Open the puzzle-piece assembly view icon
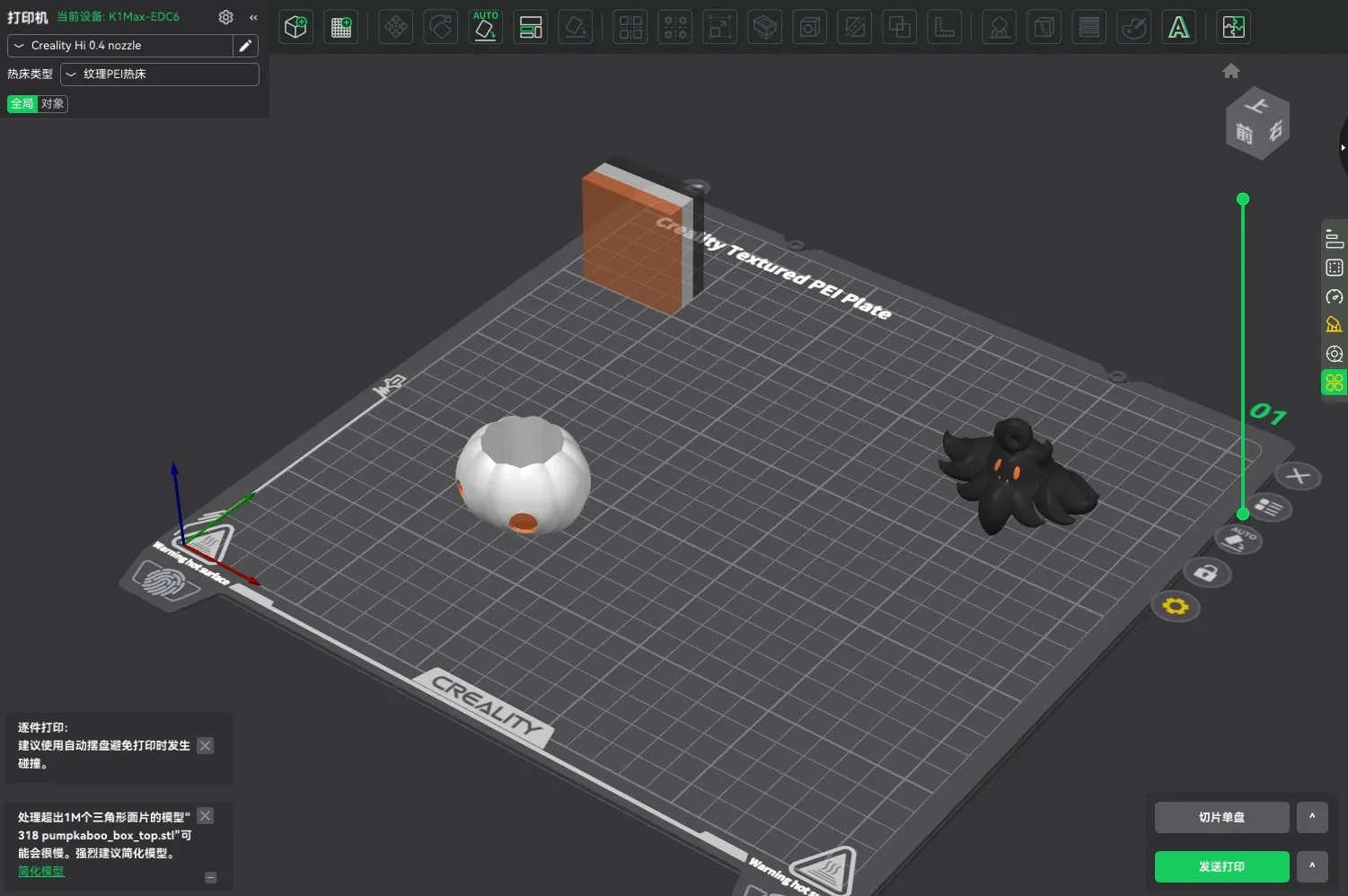 [x=1234, y=27]
